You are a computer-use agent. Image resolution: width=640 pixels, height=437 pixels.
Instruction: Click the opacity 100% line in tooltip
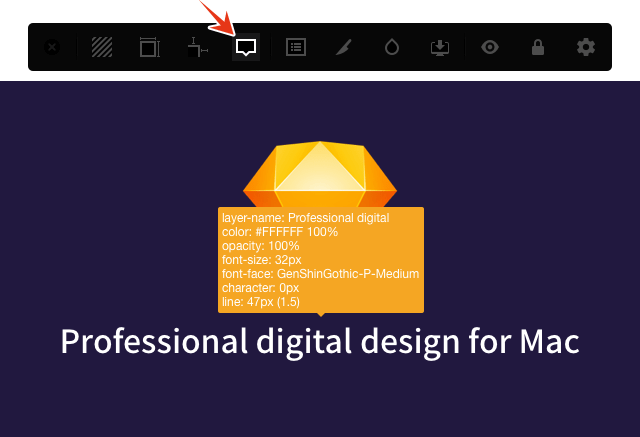tap(260, 245)
